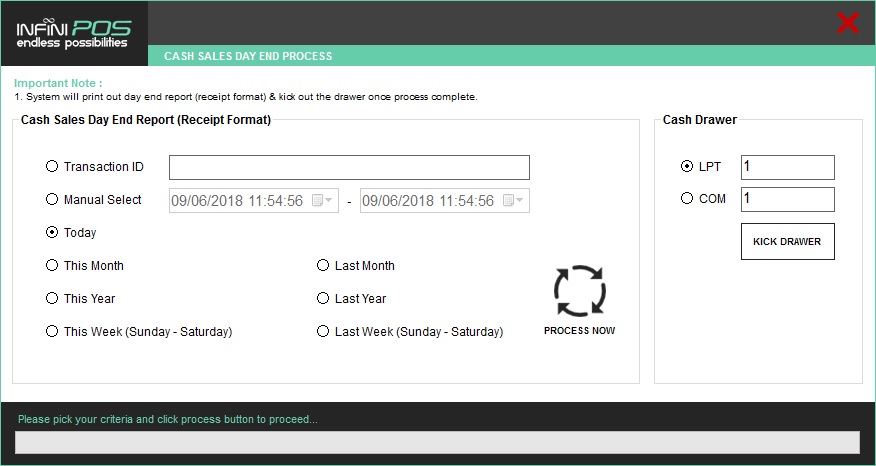Select the Transaction ID radio button
The image size is (876, 466).
coord(52,167)
